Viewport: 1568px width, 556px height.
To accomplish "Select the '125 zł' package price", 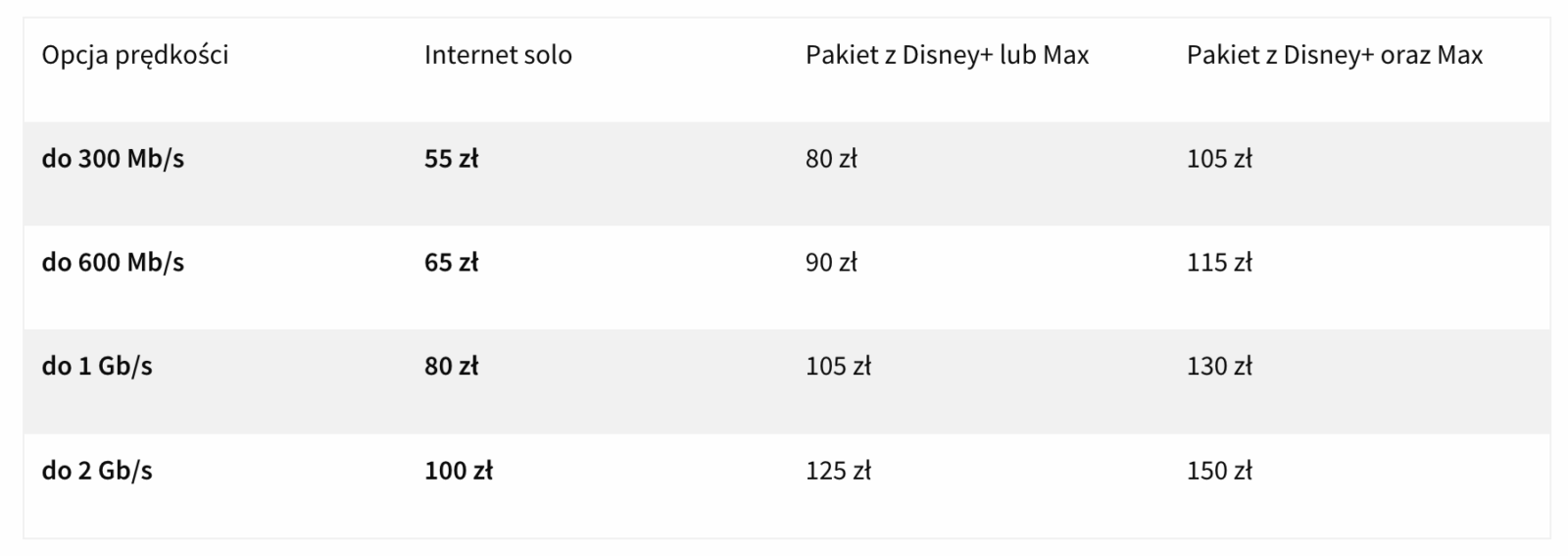I will coord(838,471).
